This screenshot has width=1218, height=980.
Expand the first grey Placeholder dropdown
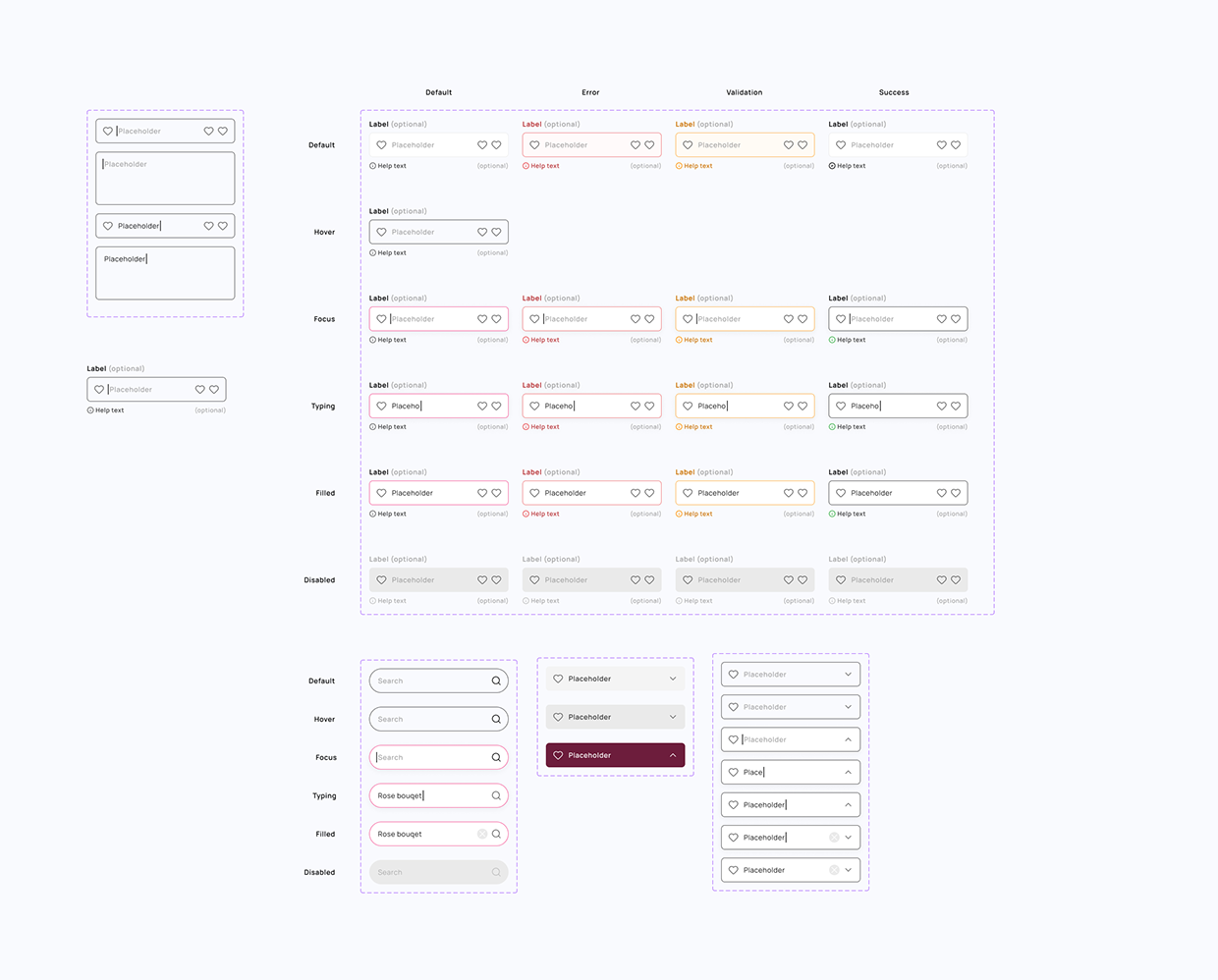pyautogui.click(x=673, y=678)
